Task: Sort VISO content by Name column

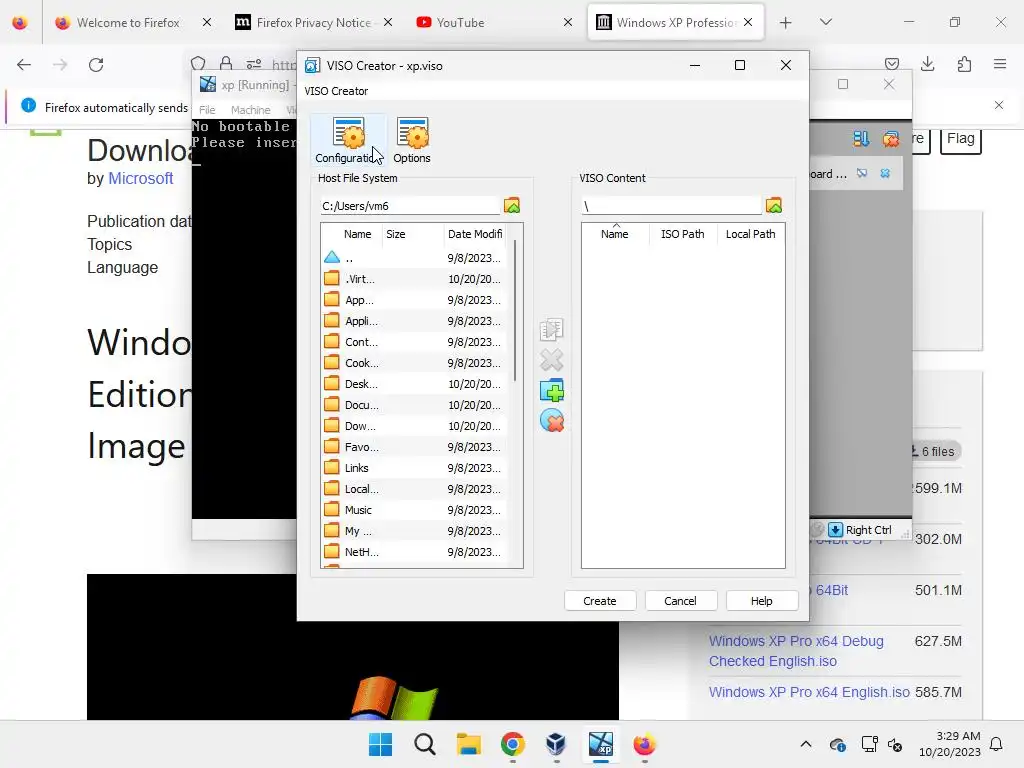Action: pyautogui.click(x=615, y=234)
